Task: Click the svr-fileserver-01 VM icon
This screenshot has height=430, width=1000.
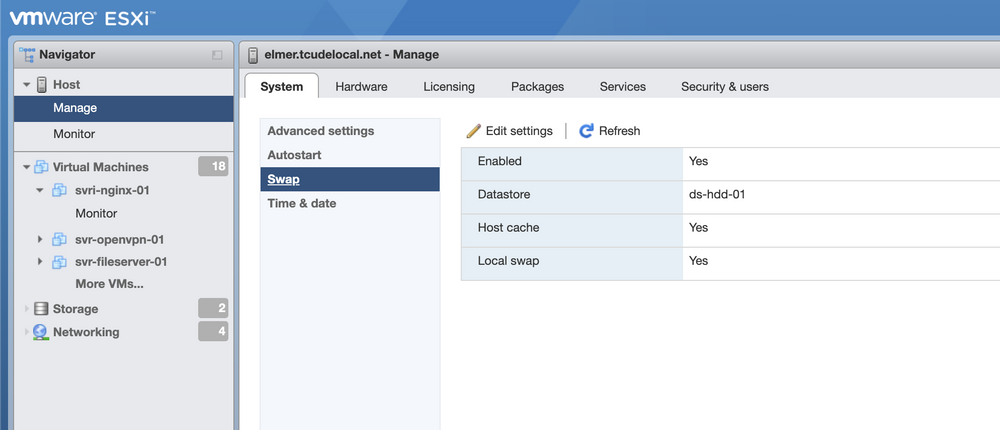Action: click(59, 262)
